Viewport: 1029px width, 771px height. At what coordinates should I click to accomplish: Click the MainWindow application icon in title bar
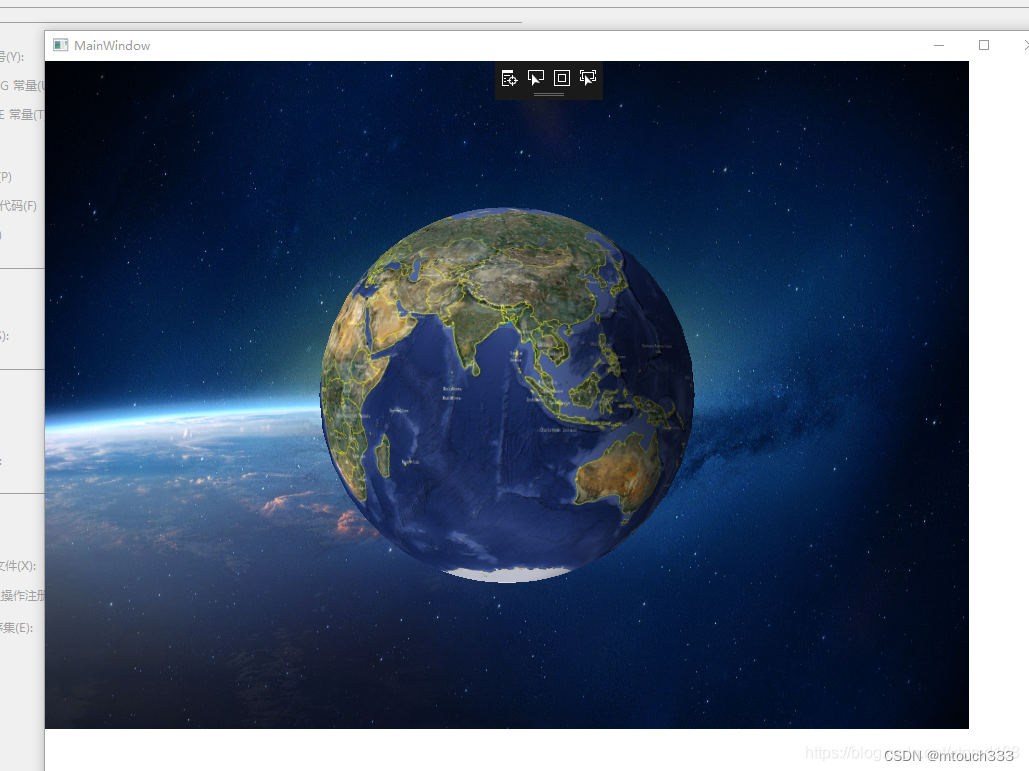click(60, 45)
